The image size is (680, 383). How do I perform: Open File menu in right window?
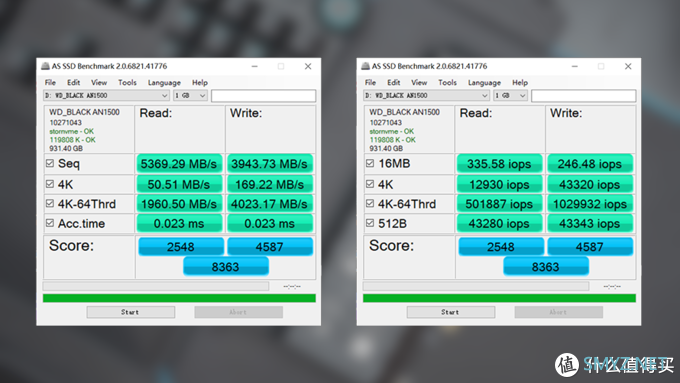coord(370,82)
